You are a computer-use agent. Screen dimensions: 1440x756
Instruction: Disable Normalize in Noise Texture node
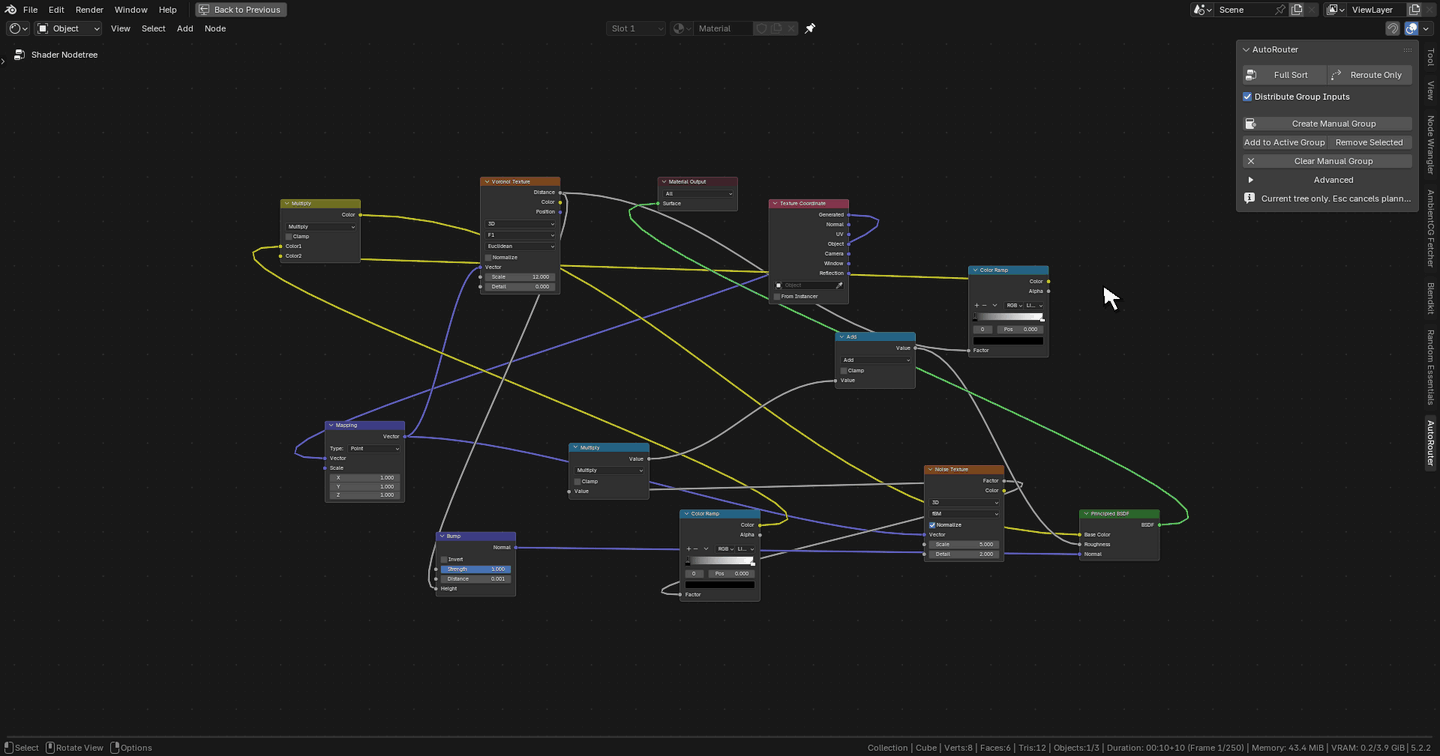(932, 525)
